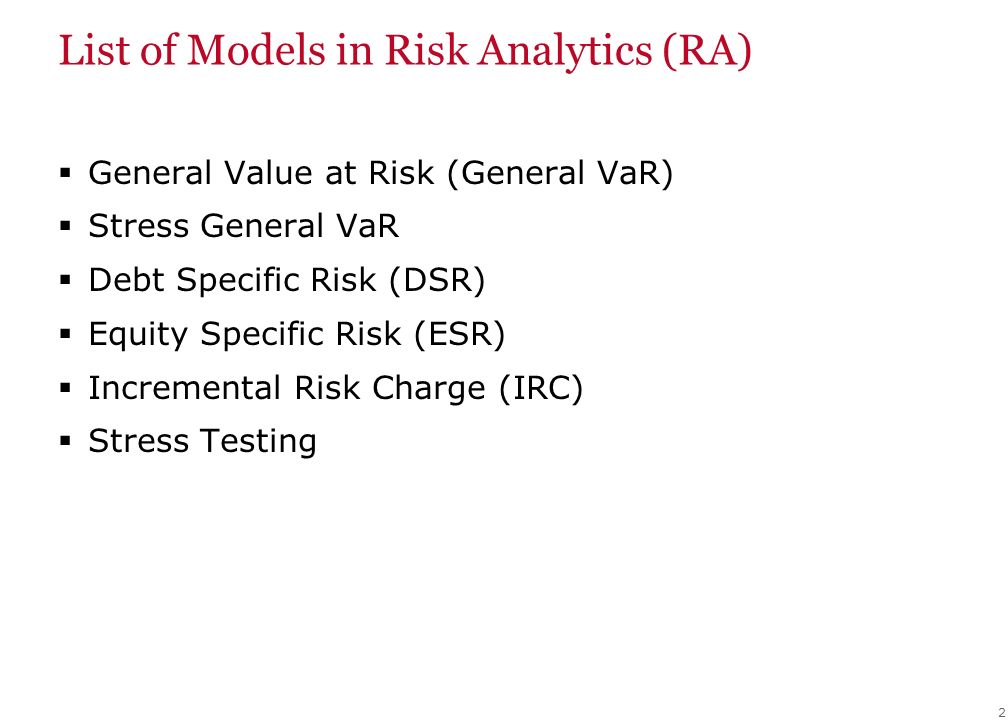Viewport: 1008px width, 720px height.
Task: Select the '(DSR)' abbreviation
Action: 436,280
